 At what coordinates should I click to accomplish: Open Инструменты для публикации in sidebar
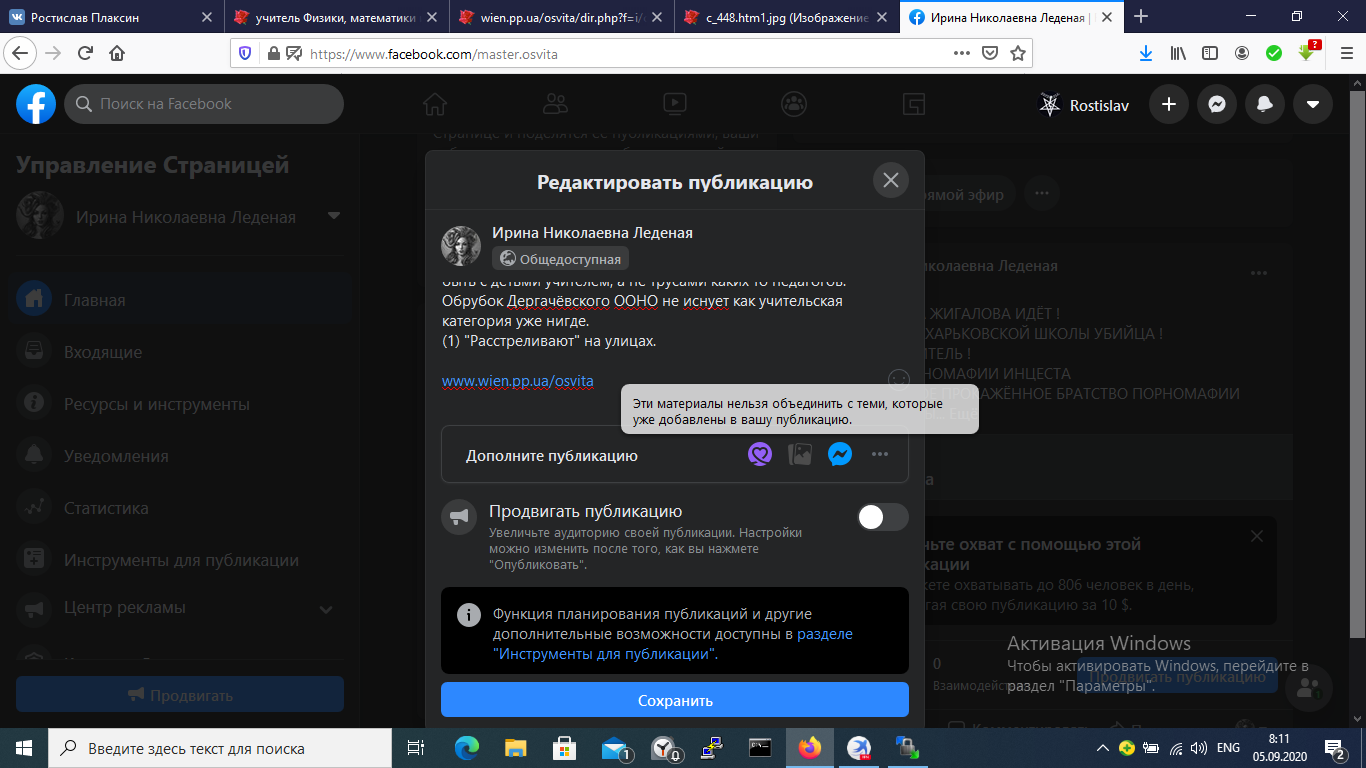[x=180, y=560]
